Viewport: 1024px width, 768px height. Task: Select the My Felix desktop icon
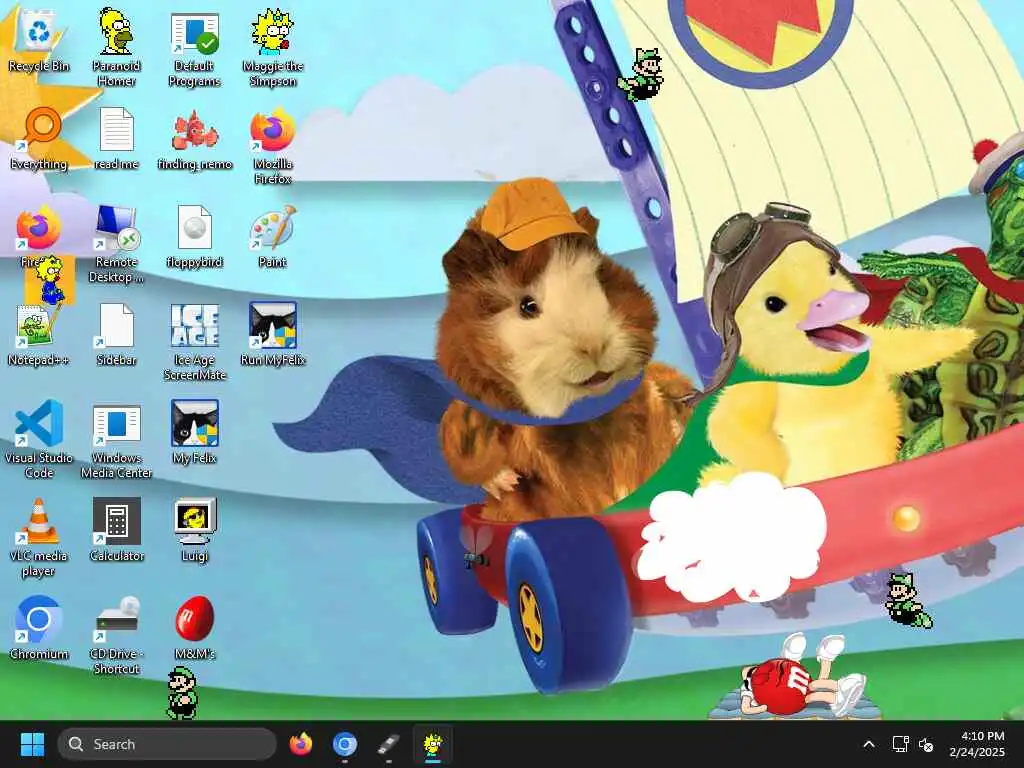coord(195,431)
